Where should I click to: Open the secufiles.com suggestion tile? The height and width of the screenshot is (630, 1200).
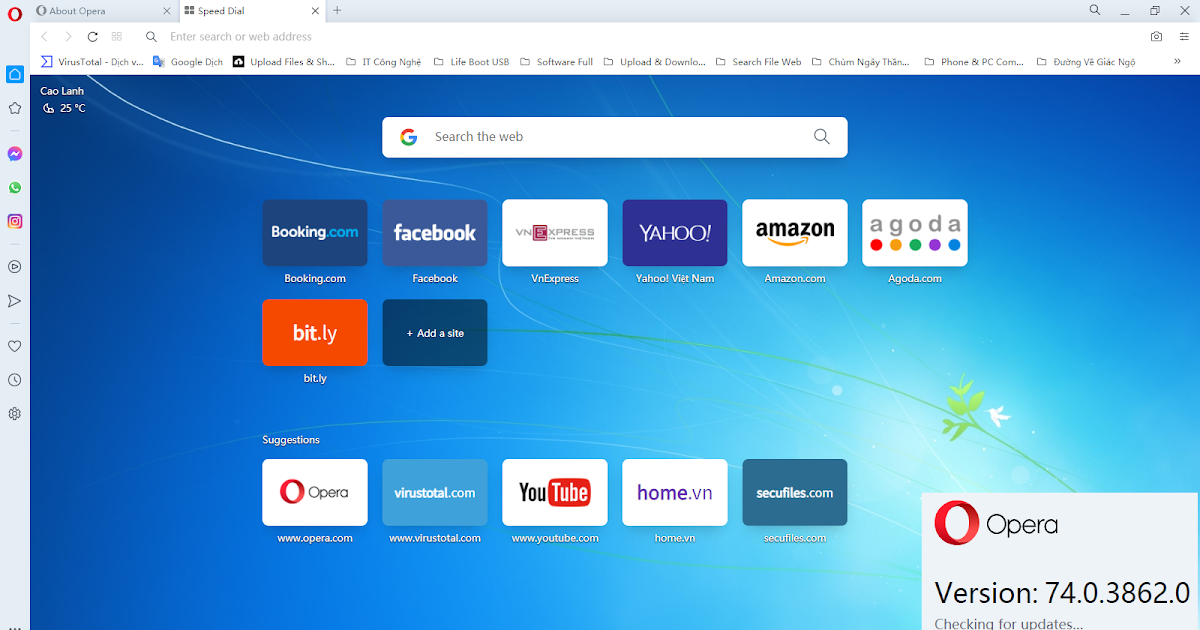(795, 492)
